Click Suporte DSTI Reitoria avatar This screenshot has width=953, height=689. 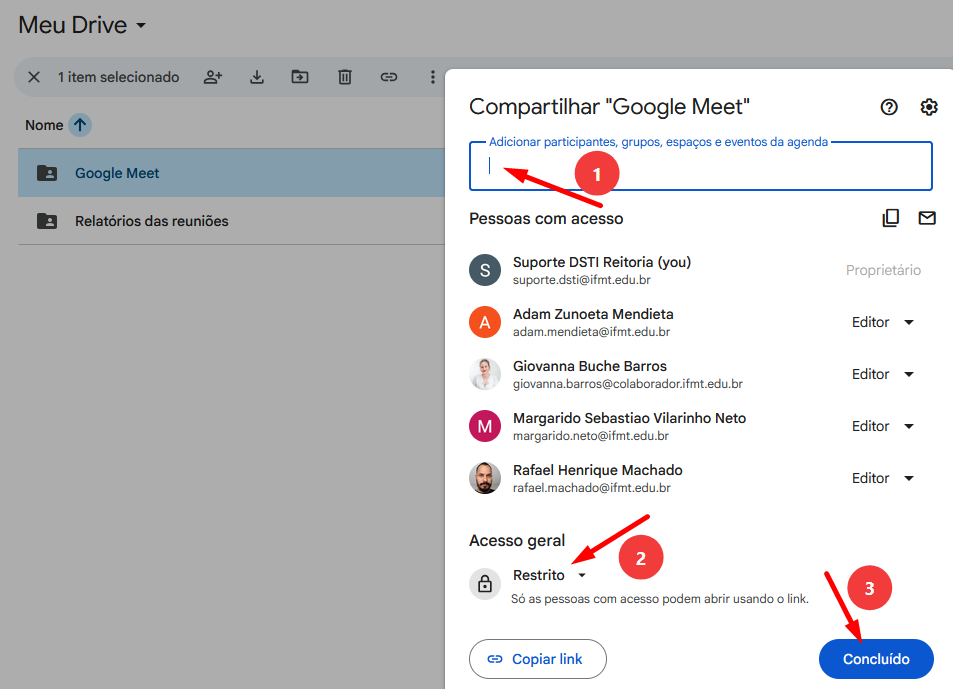pyautogui.click(x=484, y=270)
